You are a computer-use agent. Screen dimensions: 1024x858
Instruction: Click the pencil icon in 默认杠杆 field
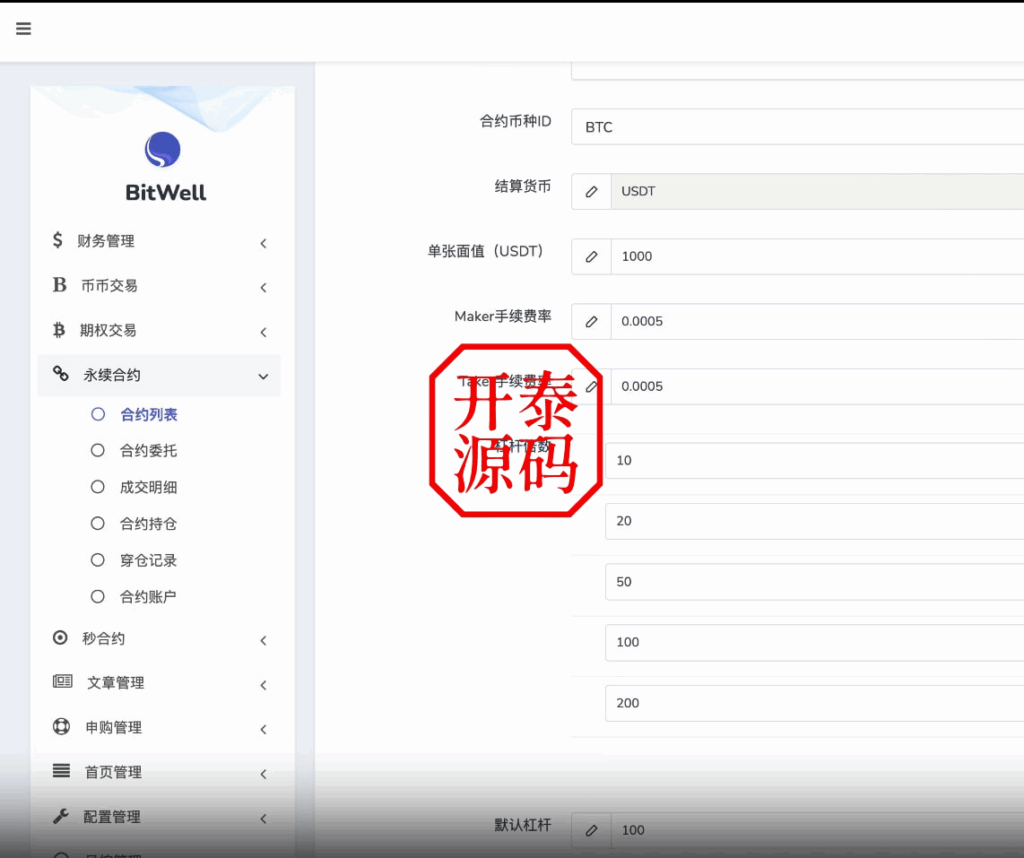[x=591, y=830]
